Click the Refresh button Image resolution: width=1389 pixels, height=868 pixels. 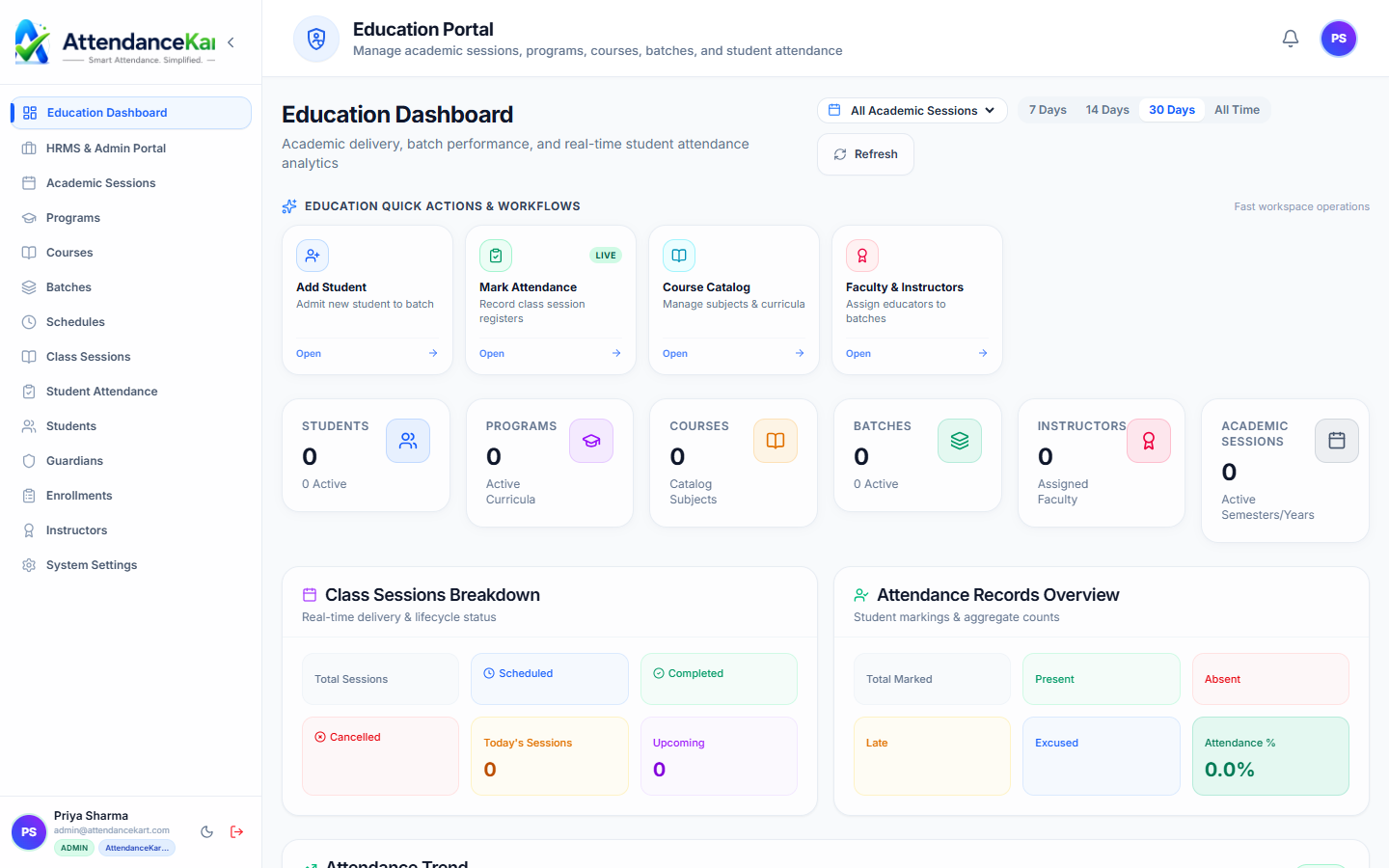[865, 154]
